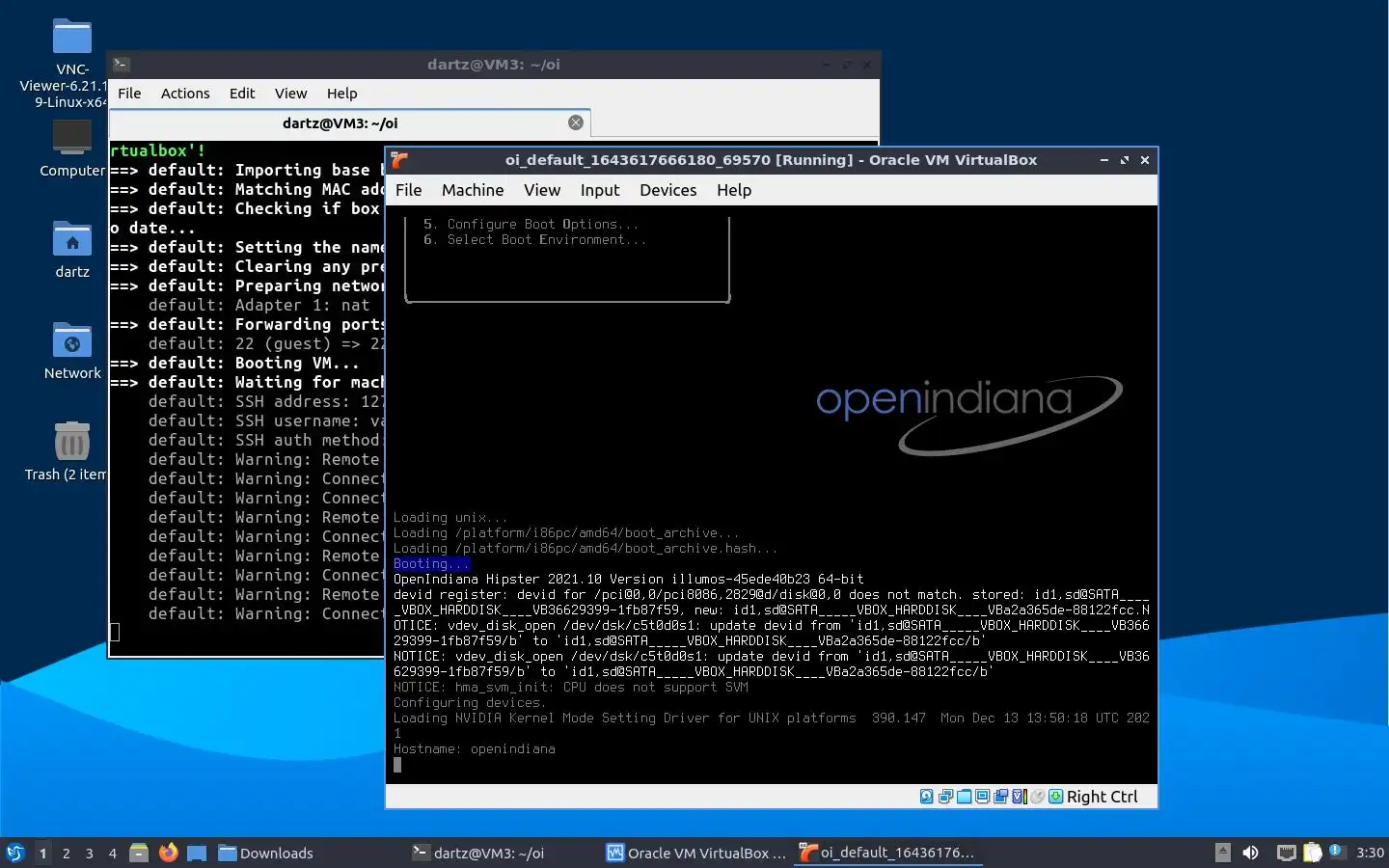The height and width of the screenshot is (868, 1389).
Task: Click the 'default: Adapter 1: nat' terminal line
Action: pos(259,305)
